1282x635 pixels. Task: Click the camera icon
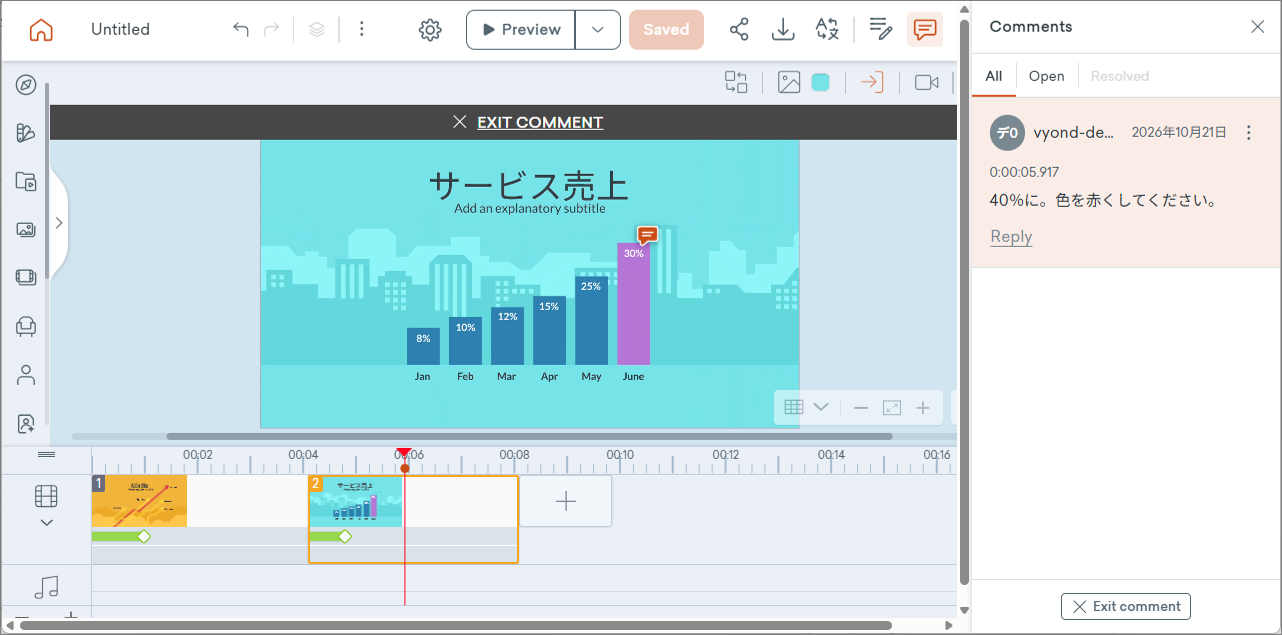(x=927, y=82)
